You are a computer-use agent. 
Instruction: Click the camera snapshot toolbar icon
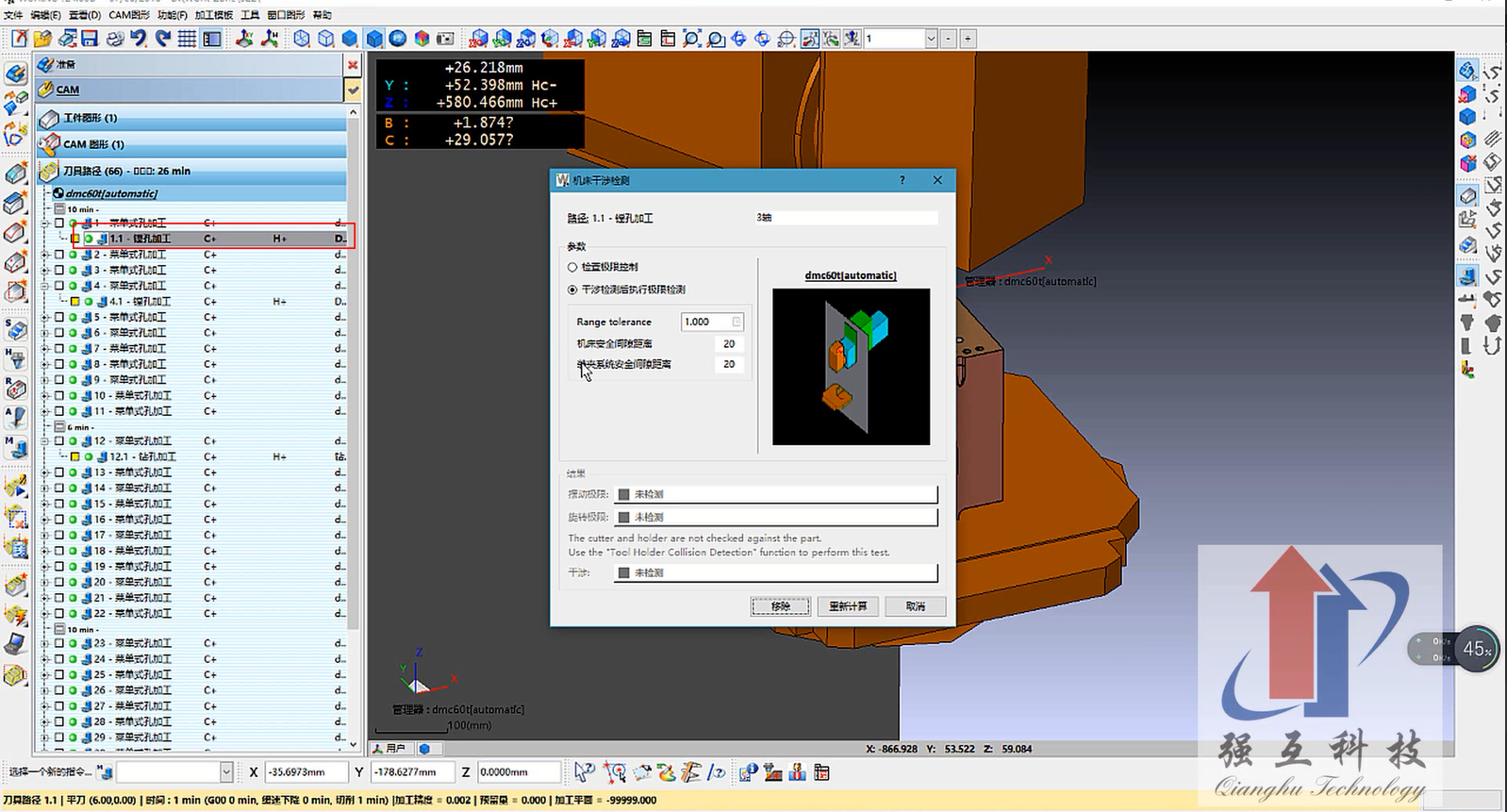click(445, 38)
